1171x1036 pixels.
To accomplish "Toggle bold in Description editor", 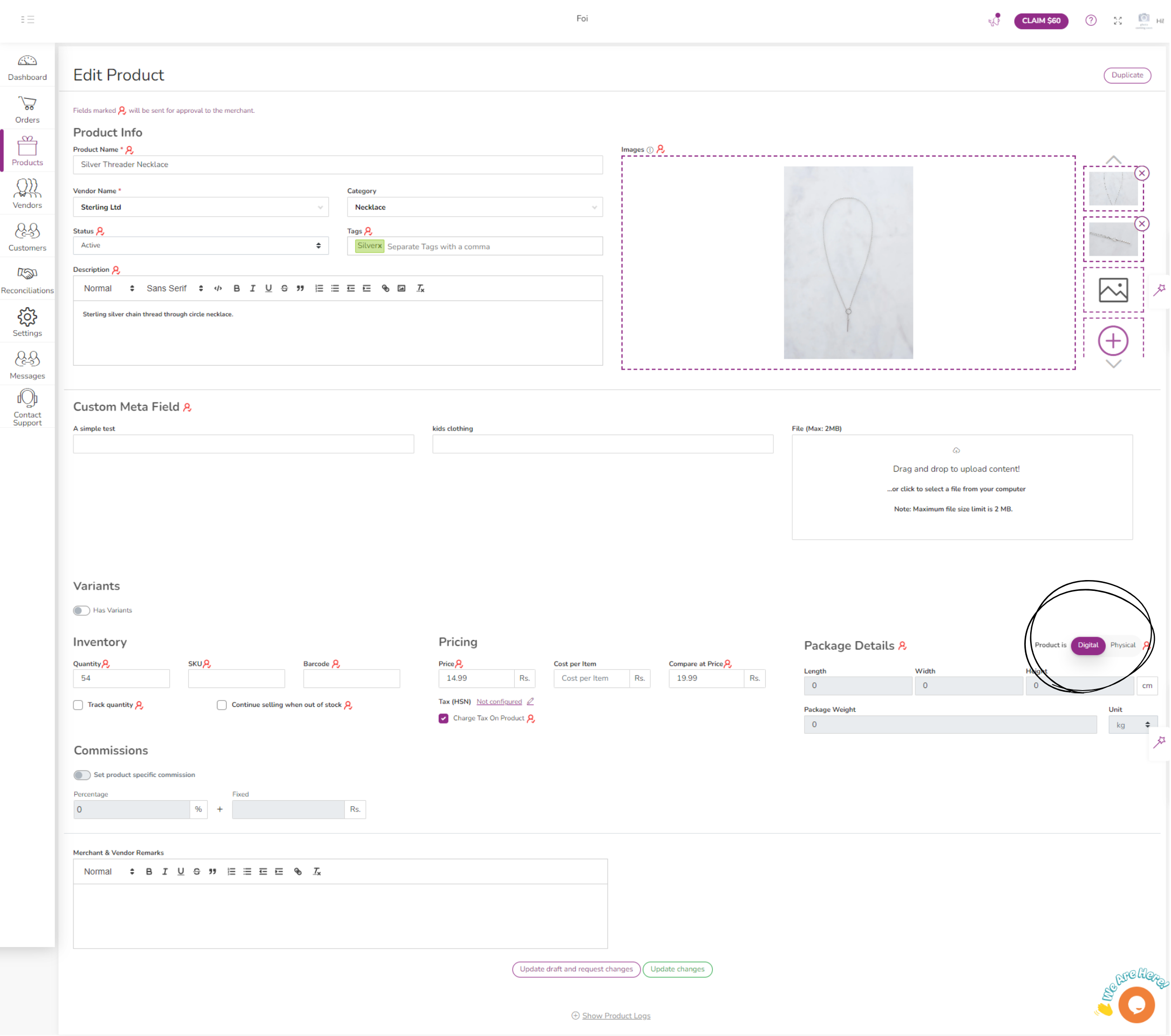I will point(236,289).
